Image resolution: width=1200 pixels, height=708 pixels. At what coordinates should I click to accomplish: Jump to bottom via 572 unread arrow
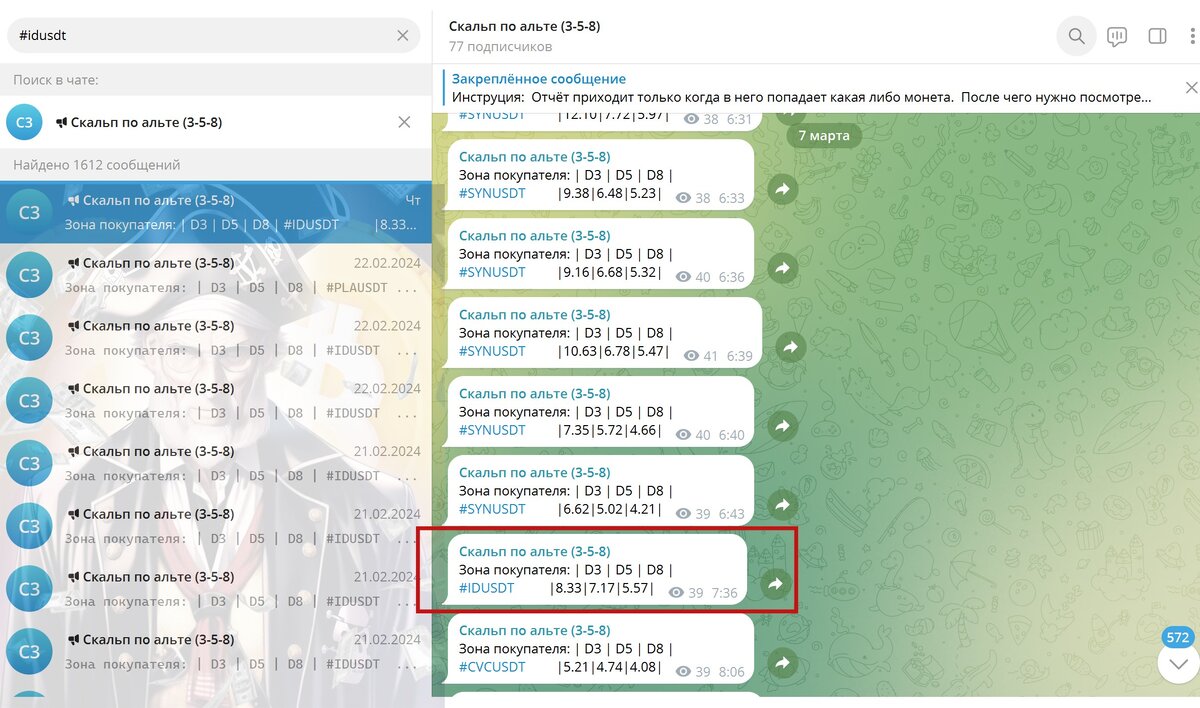[x=1178, y=662]
